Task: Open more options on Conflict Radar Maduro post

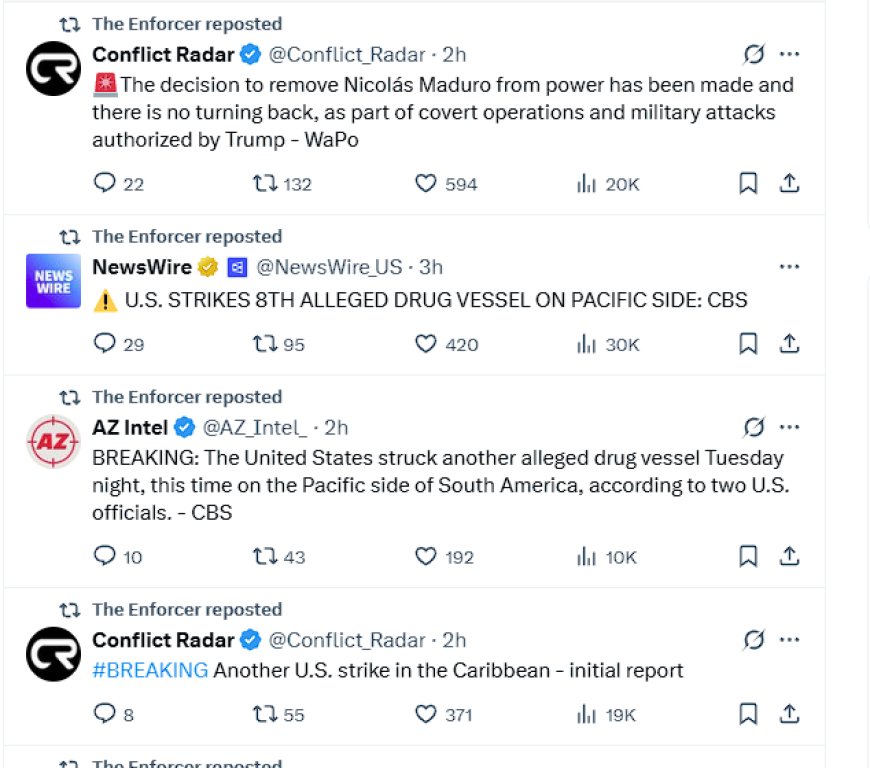Action: point(789,54)
